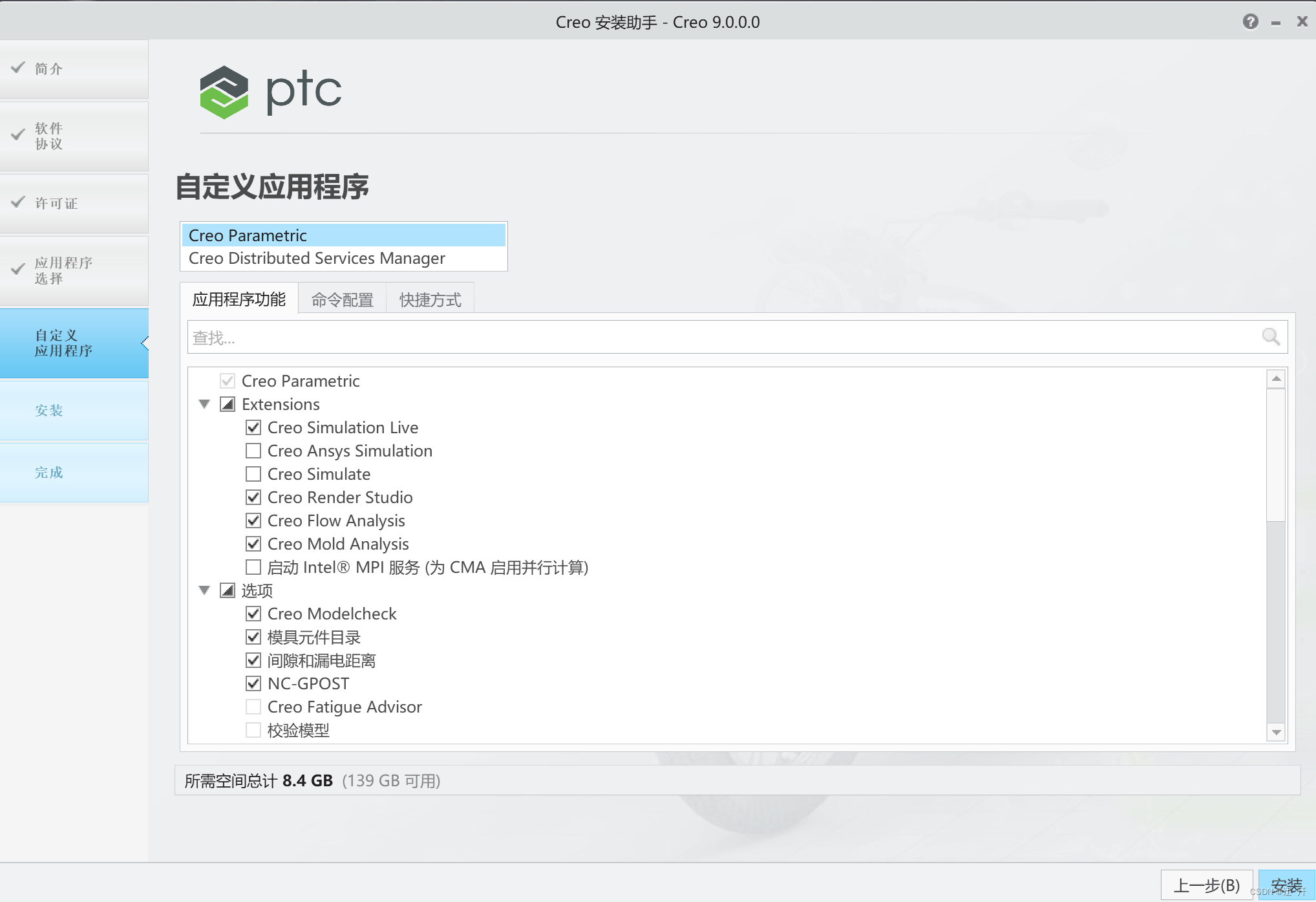Select 自定义应用程序 step in sidebar
Image resolution: width=1316 pixels, height=902 pixels.
(74, 343)
